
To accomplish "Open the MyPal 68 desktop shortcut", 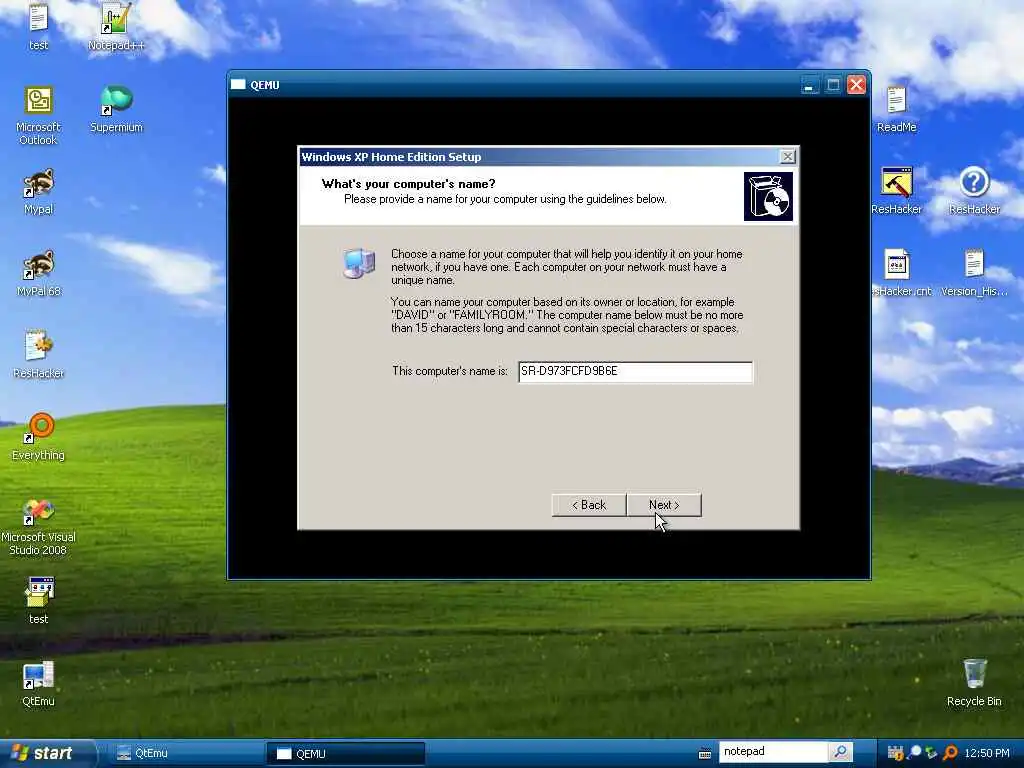I will 39,273.
